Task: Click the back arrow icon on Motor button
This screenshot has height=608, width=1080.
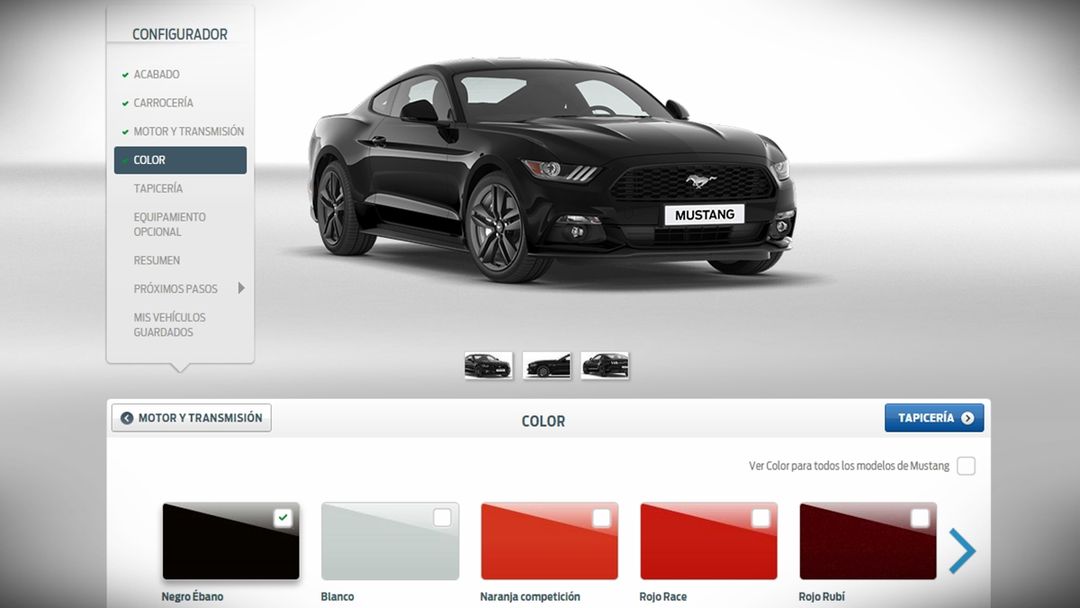Action: click(127, 418)
